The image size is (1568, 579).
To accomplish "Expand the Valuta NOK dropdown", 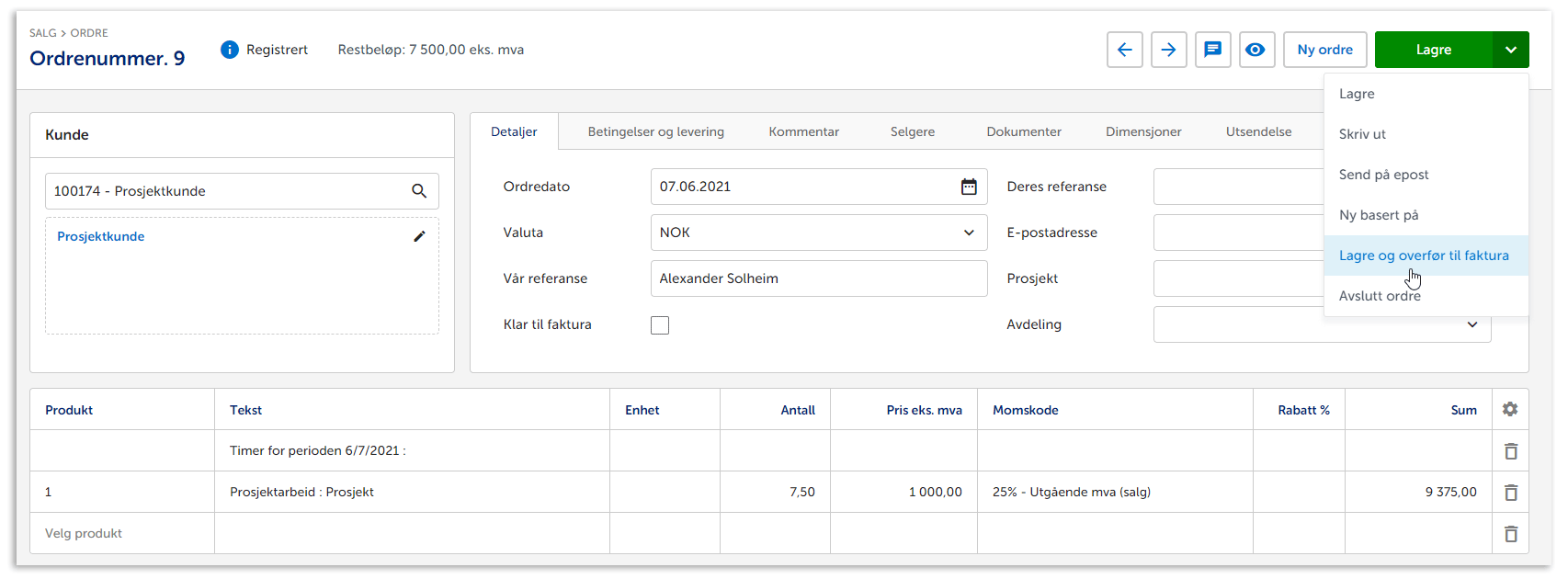I will [968, 233].
